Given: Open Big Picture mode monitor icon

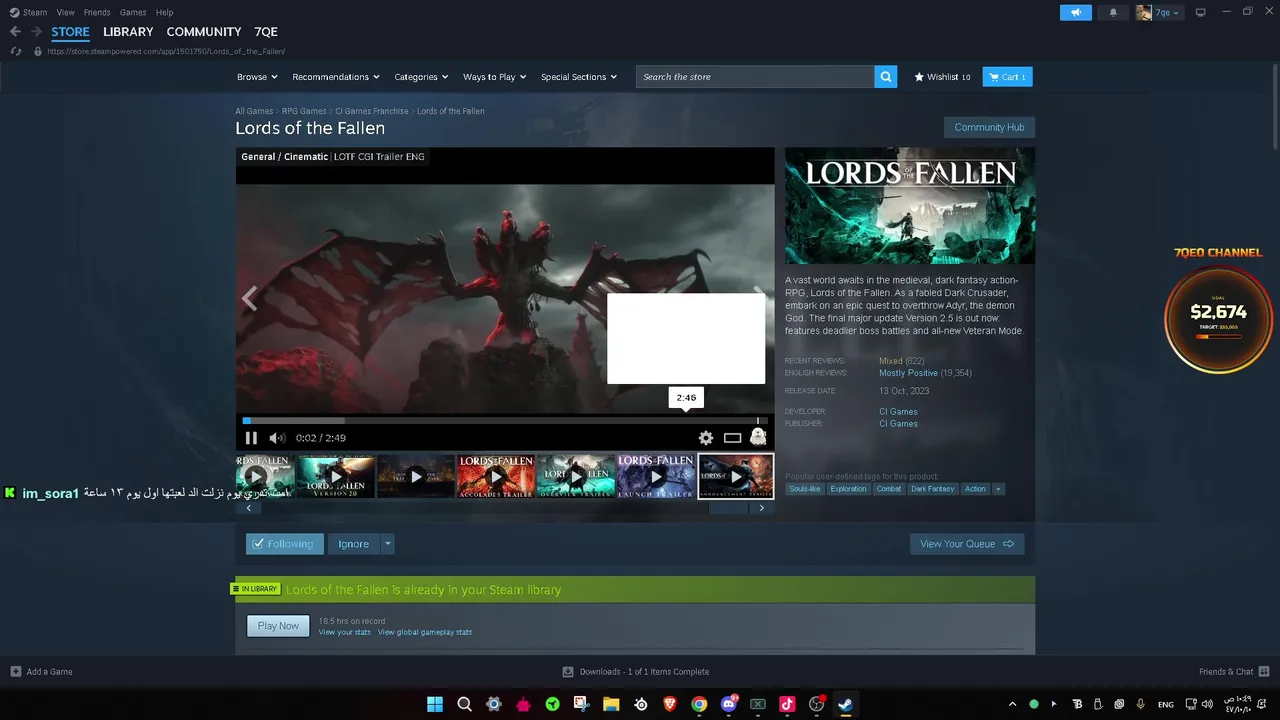Looking at the screenshot, I should tap(1201, 12).
